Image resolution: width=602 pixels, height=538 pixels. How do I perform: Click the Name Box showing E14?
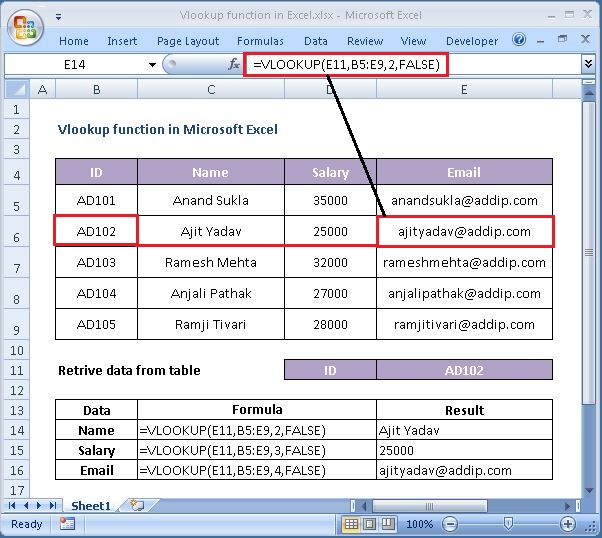(x=75, y=65)
